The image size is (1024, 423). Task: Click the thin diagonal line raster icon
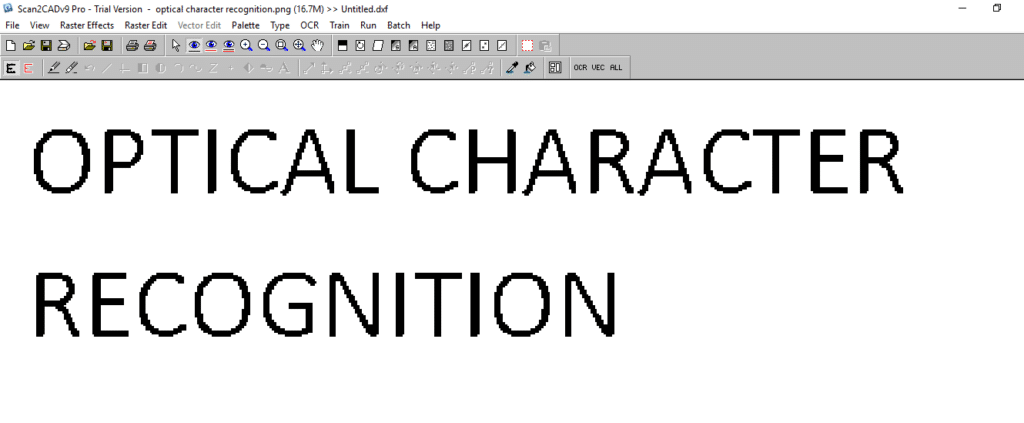[502, 46]
